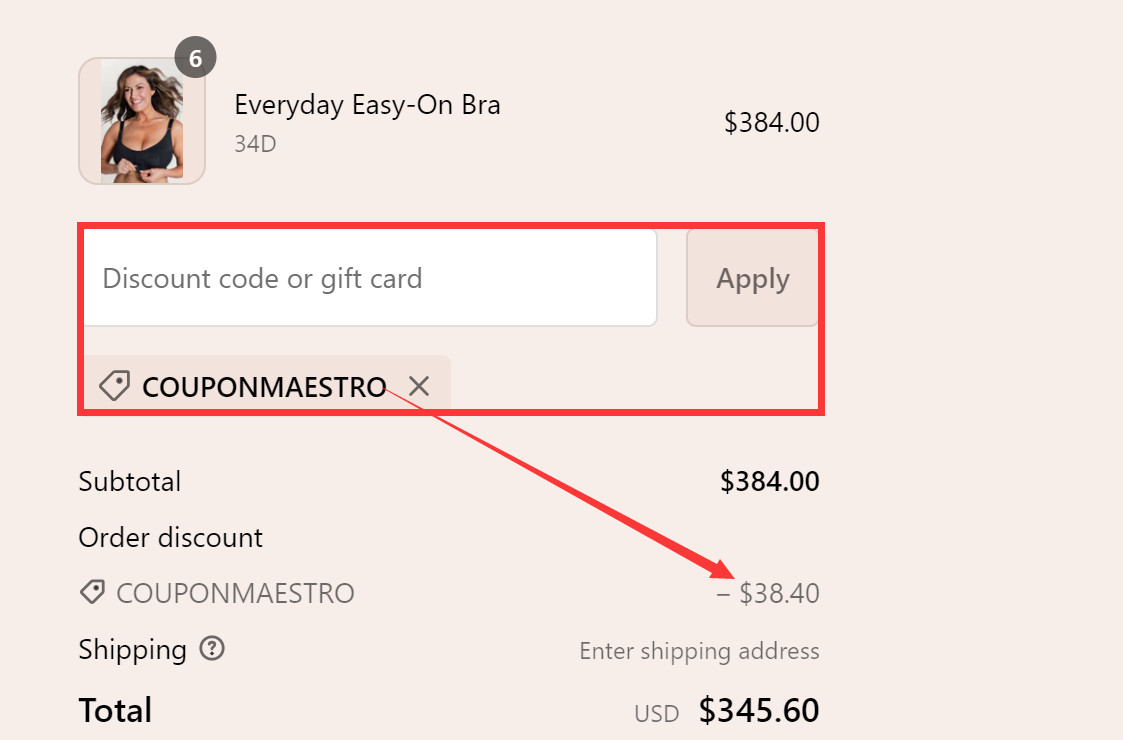
Task: Click the $384.00 item price
Action: [x=771, y=122]
